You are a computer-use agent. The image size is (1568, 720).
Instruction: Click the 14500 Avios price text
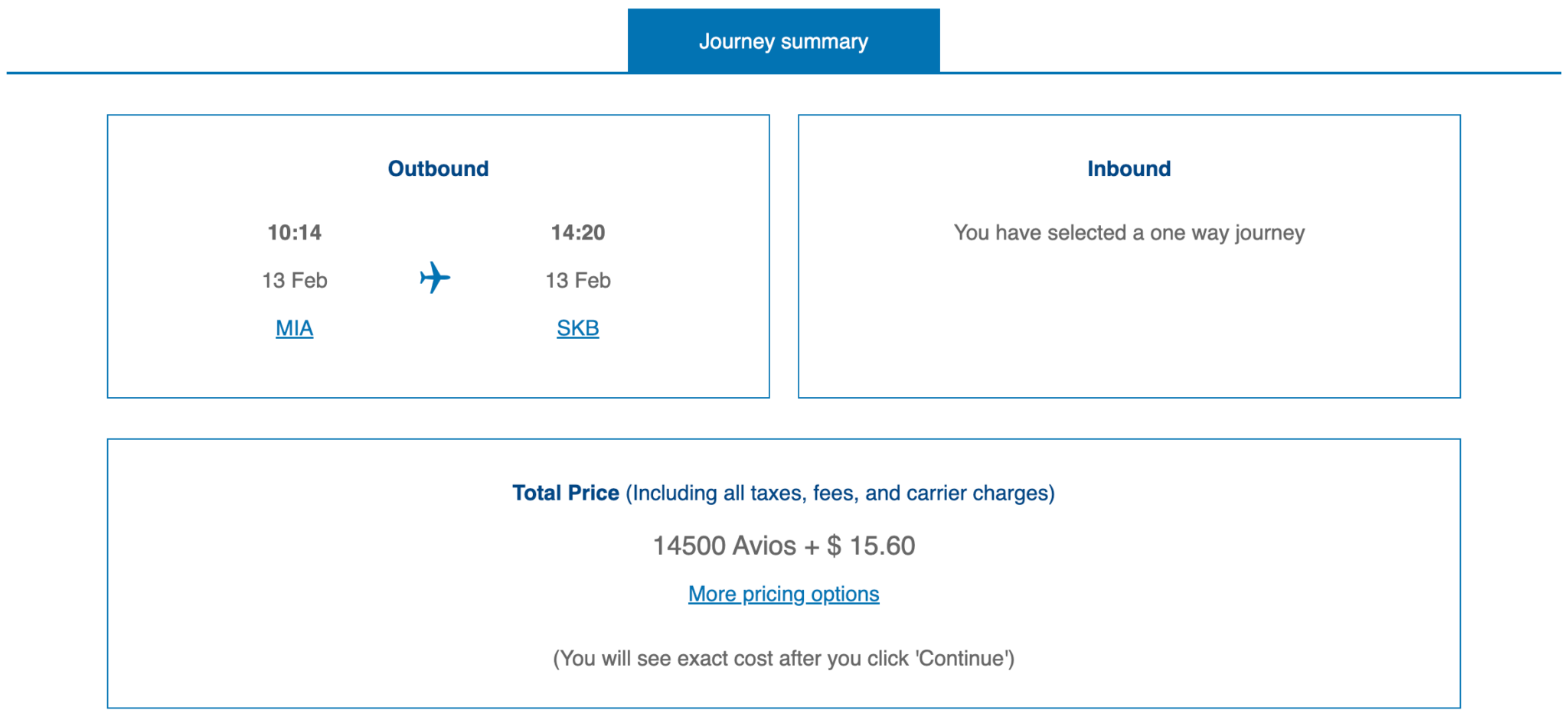tap(724, 546)
